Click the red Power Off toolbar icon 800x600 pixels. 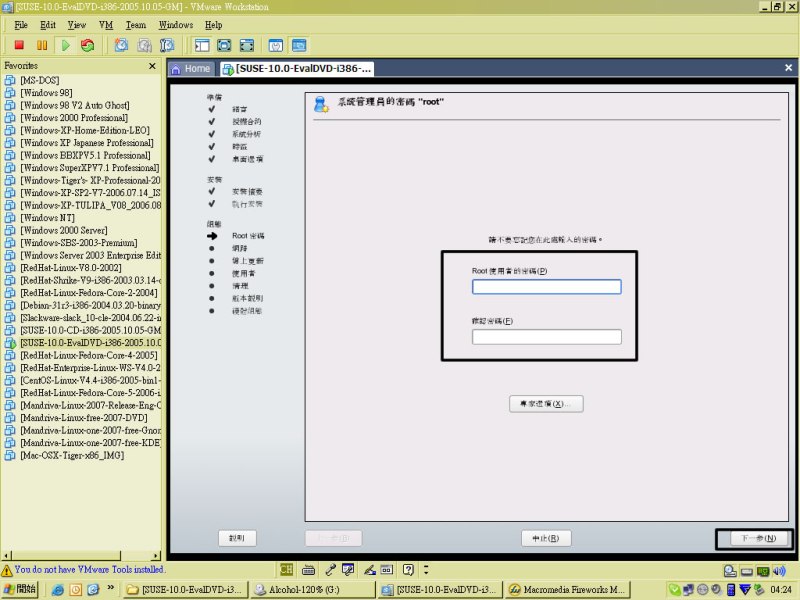(x=19, y=45)
